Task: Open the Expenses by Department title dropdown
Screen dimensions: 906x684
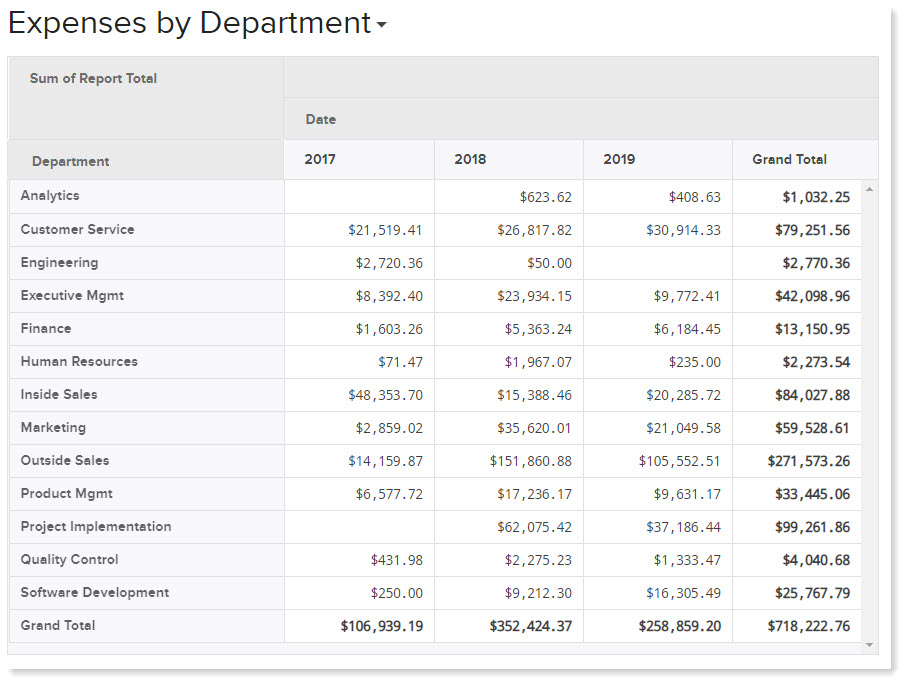Action: click(381, 26)
